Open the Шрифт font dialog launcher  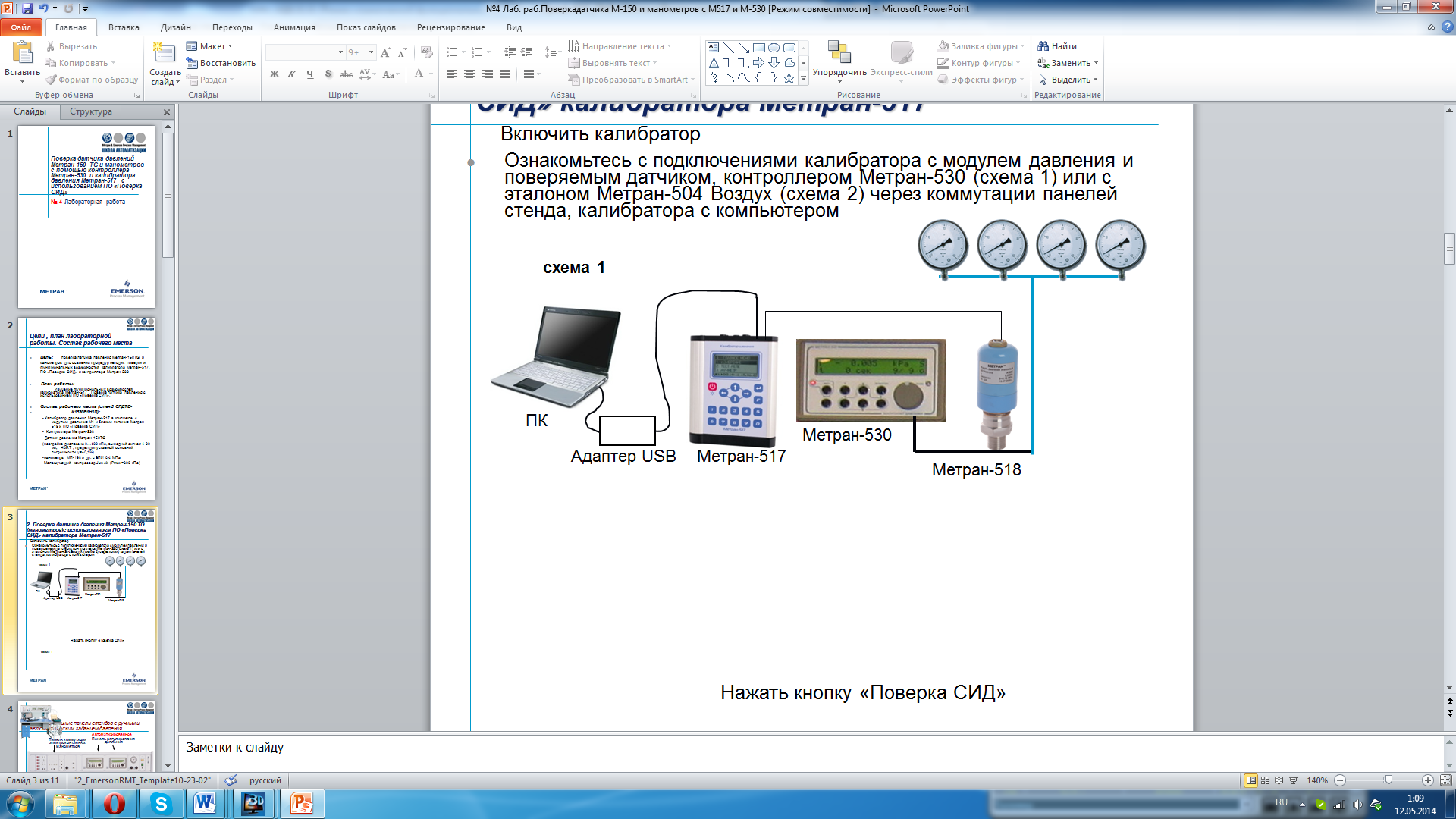click(x=432, y=96)
